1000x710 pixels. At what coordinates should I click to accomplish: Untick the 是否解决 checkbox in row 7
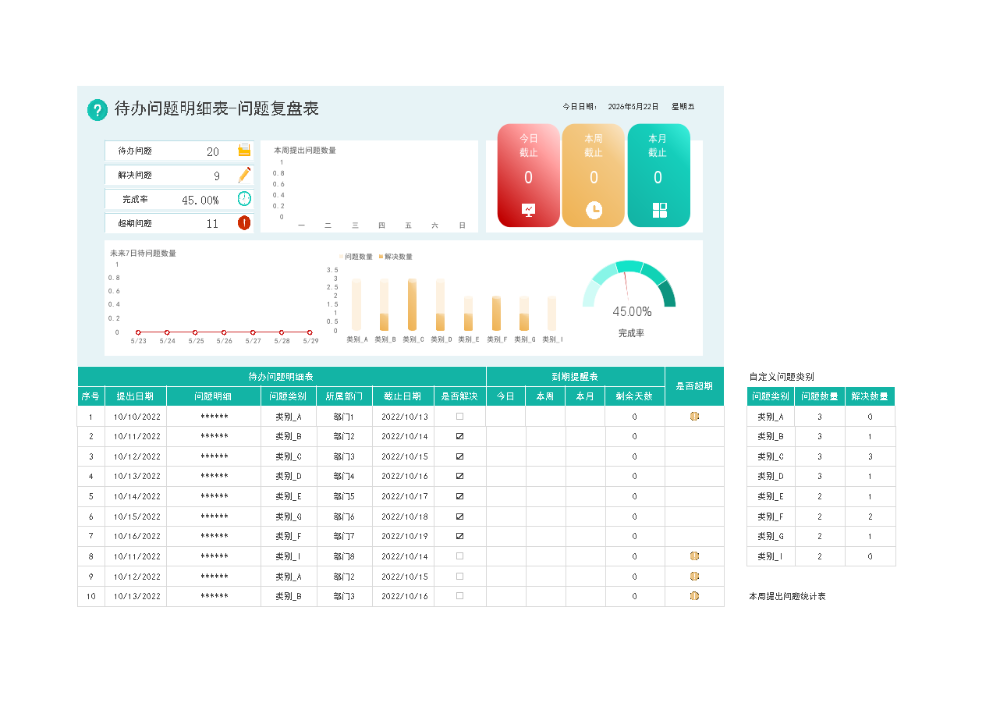460,536
